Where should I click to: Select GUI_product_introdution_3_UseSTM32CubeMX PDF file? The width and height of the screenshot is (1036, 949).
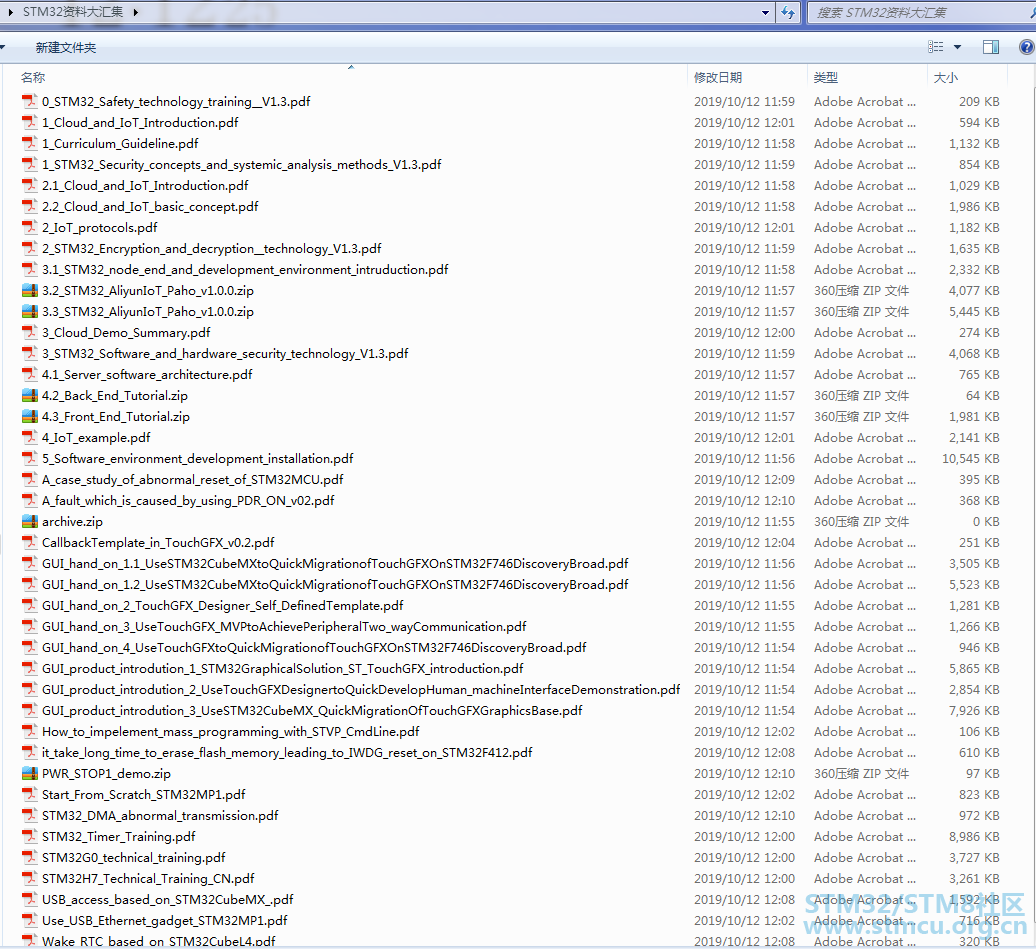313,711
